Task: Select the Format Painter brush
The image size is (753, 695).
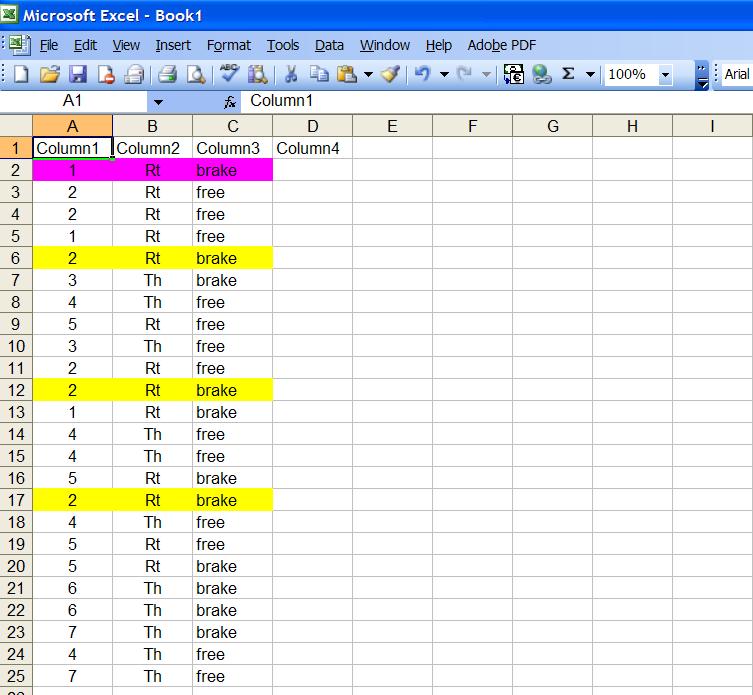Action: [391, 74]
